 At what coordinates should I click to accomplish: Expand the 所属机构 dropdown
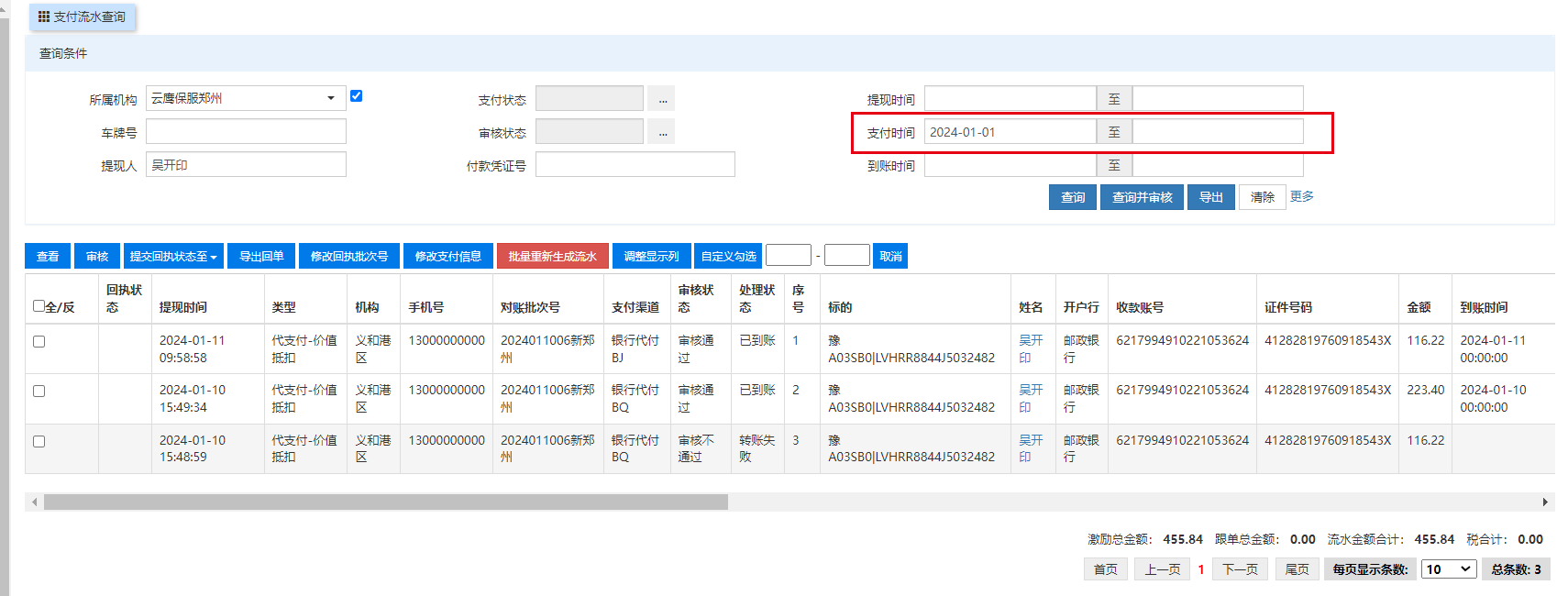pos(330,98)
